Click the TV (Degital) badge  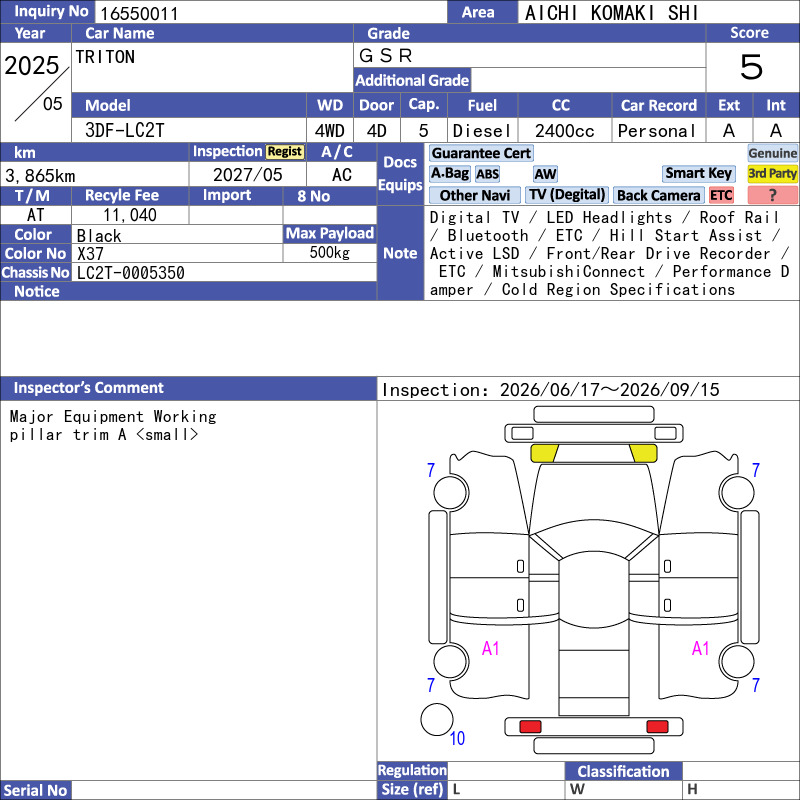(x=567, y=195)
